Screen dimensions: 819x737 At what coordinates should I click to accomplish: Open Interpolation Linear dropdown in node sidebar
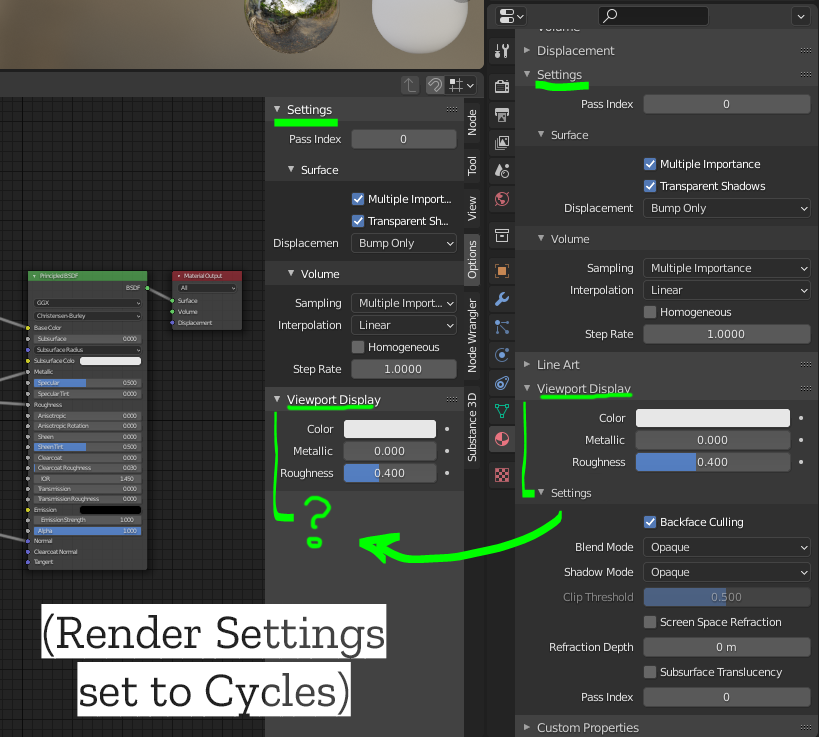[x=404, y=325]
